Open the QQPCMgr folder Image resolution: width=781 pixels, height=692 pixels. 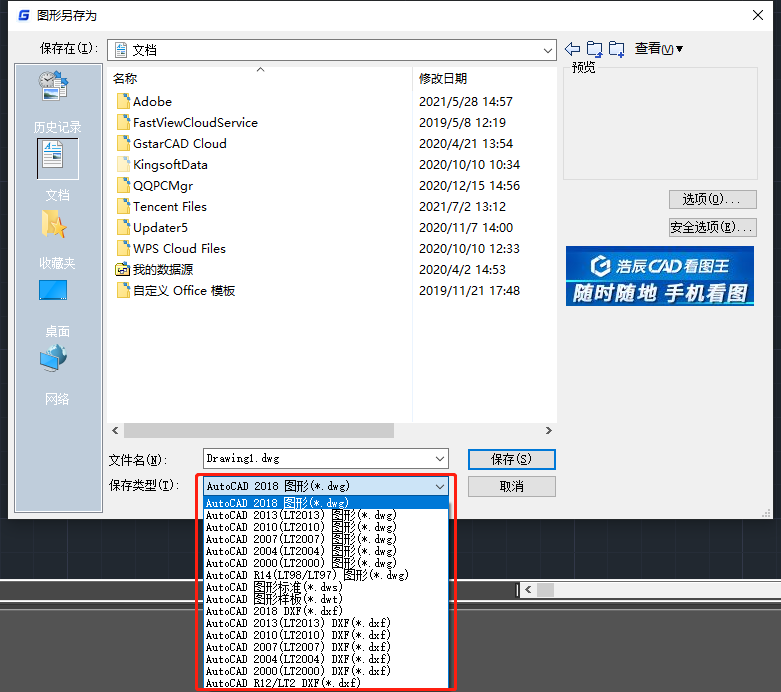pyautogui.click(x=155, y=185)
